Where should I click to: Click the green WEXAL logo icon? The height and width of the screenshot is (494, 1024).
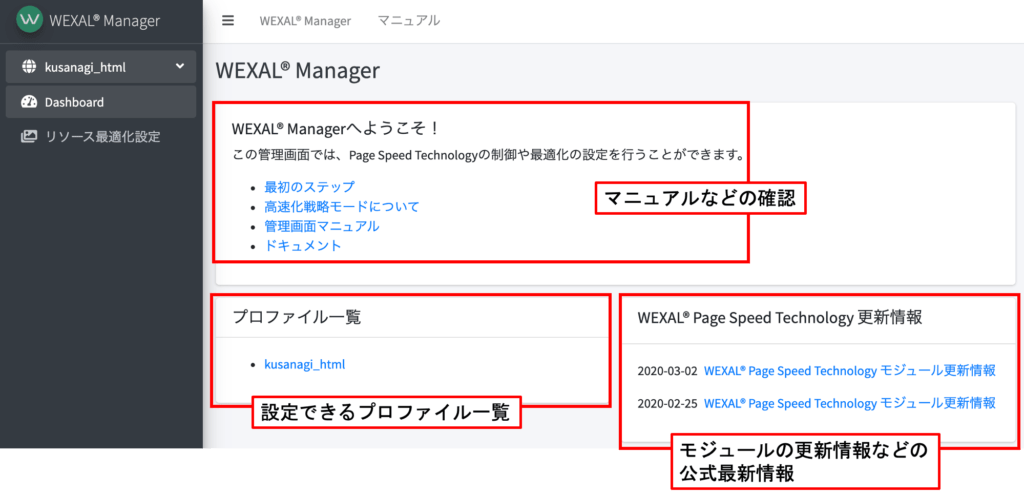click(x=29, y=20)
